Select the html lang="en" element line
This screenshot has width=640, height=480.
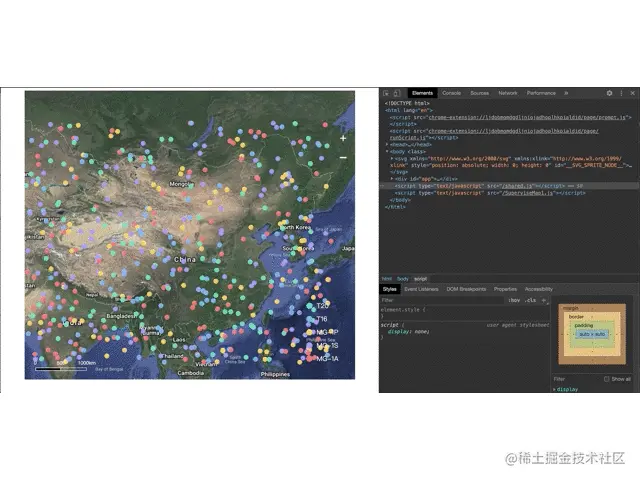(x=409, y=110)
